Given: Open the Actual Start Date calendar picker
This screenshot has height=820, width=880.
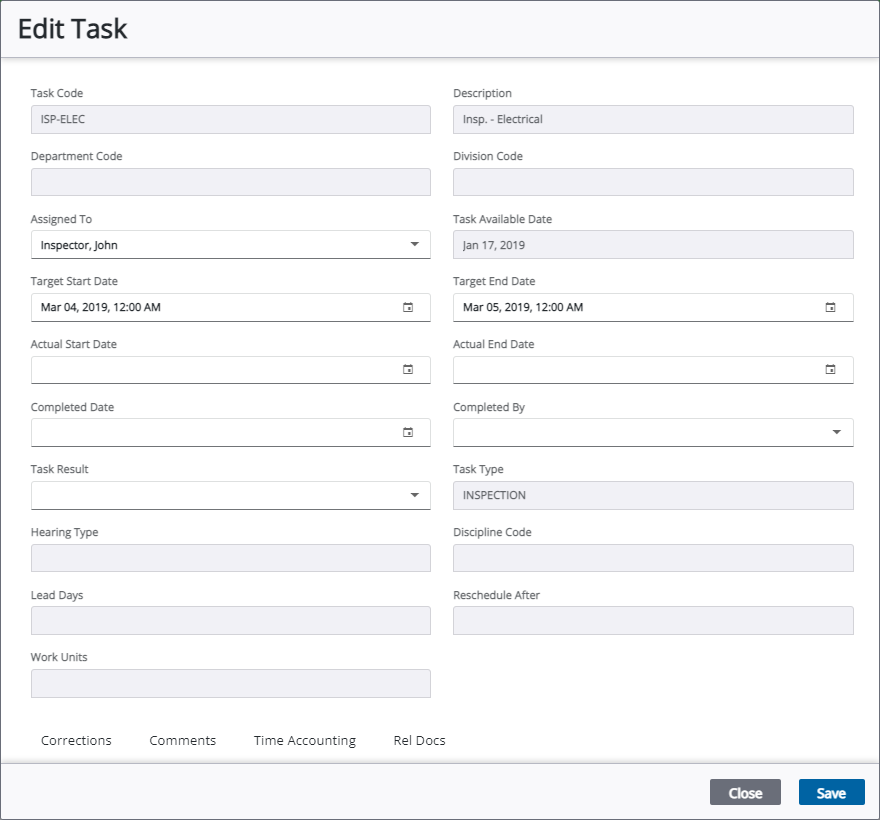Looking at the screenshot, I should point(408,370).
